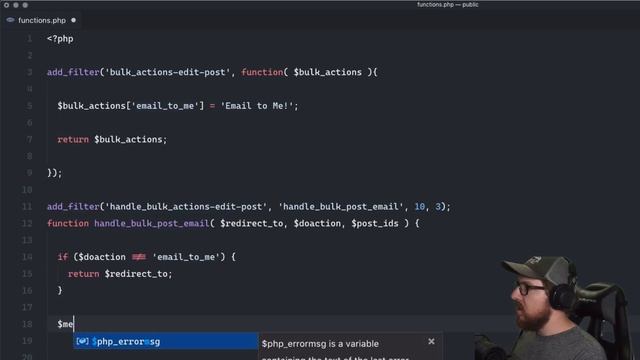
Task: Choose the $php_errormsg autocomplete suggestion
Action: point(166,341)
